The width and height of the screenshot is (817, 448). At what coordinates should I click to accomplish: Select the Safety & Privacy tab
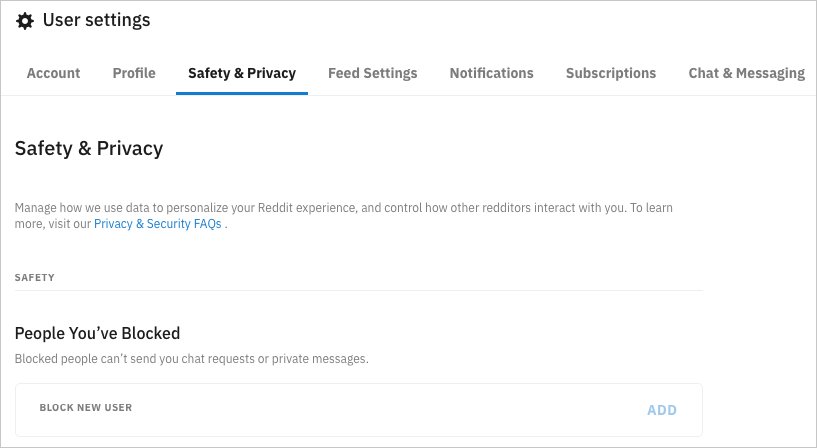(242, 73)
